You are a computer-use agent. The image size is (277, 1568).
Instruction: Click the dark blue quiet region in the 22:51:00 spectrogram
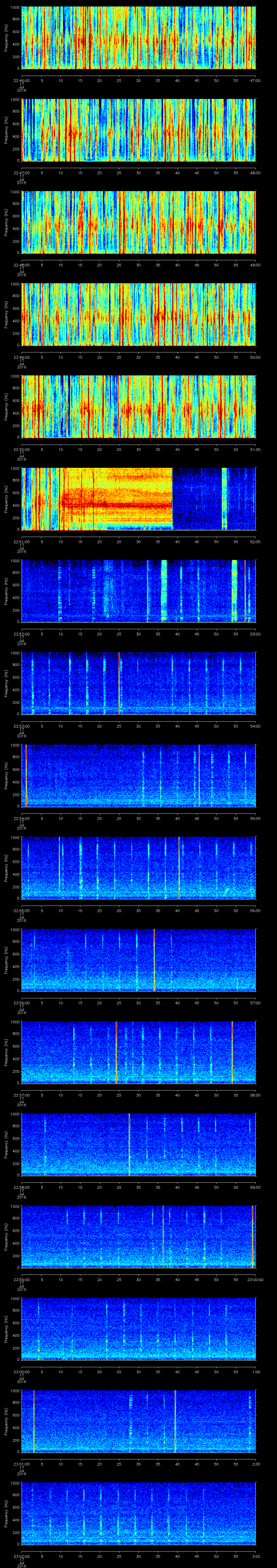197,499
